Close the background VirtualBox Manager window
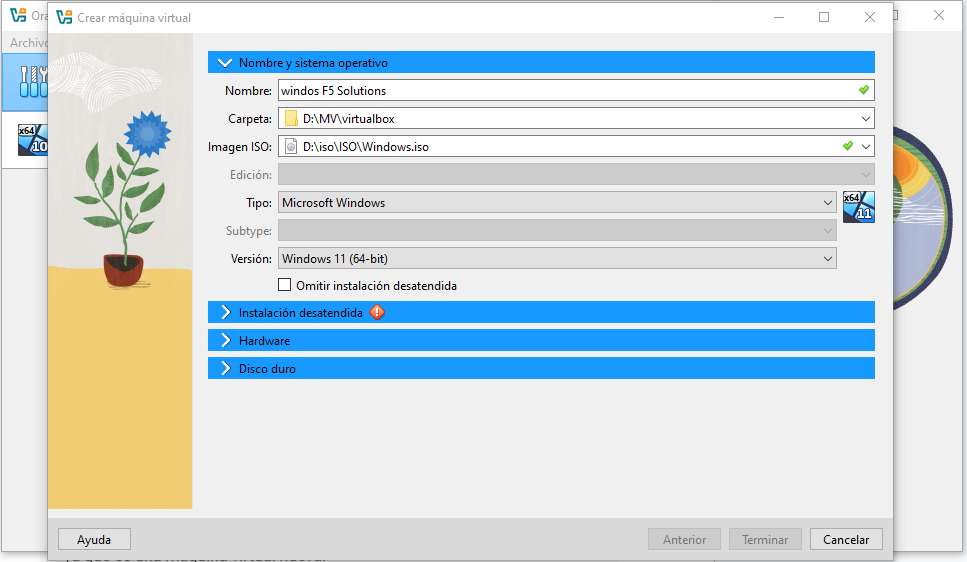This screenshot has width=967, height=562. tap(939, 15)
